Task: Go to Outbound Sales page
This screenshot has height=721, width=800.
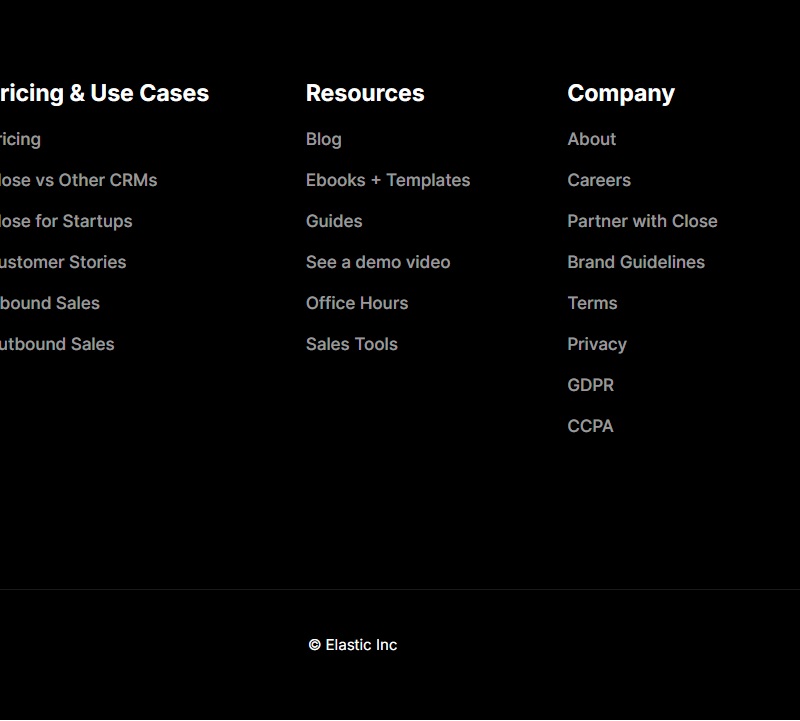Action: [57, 344]
